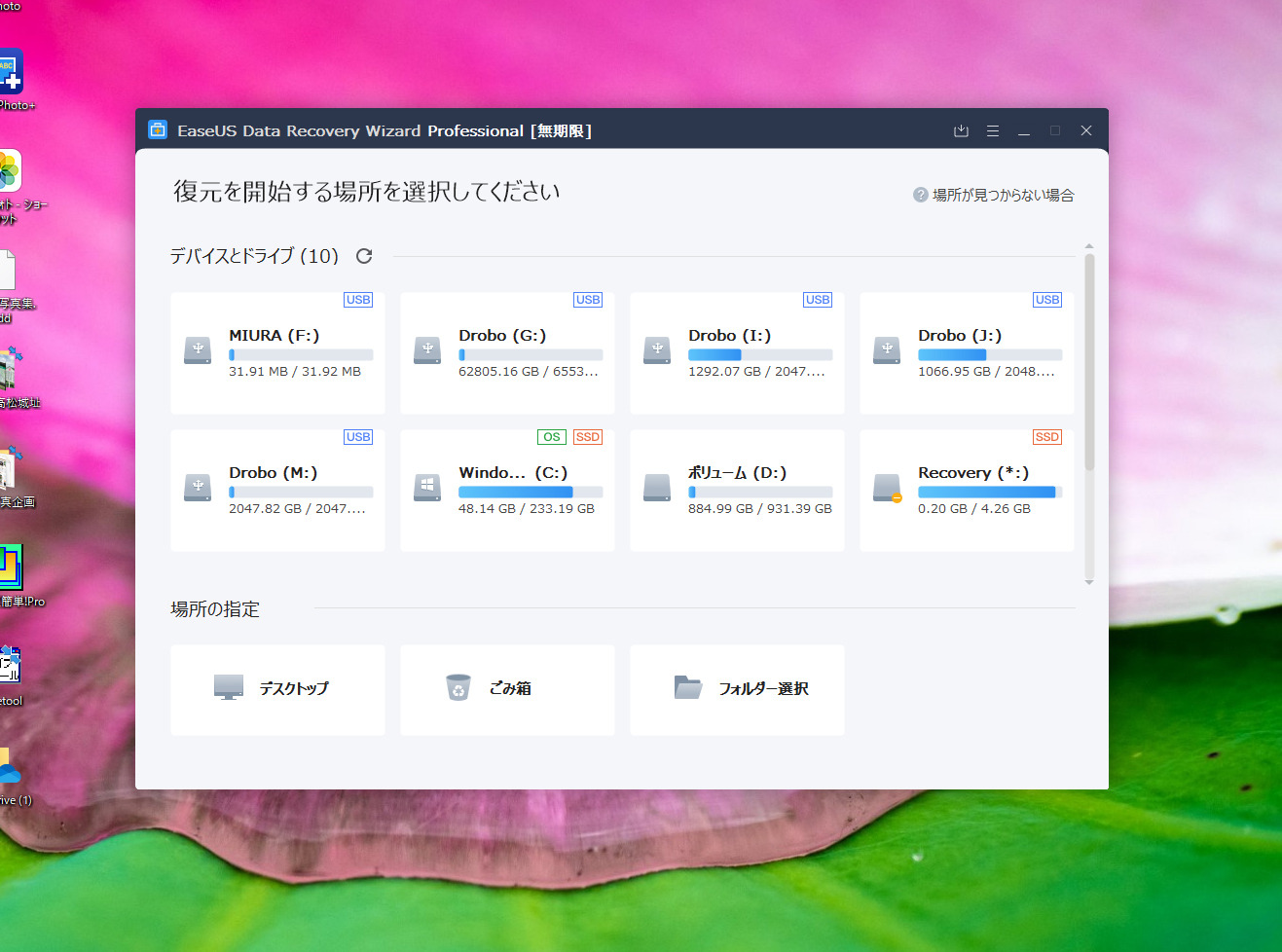Minimize the EaseUS window
Screen dimensions: 1282x952
tap(1024, 130)
